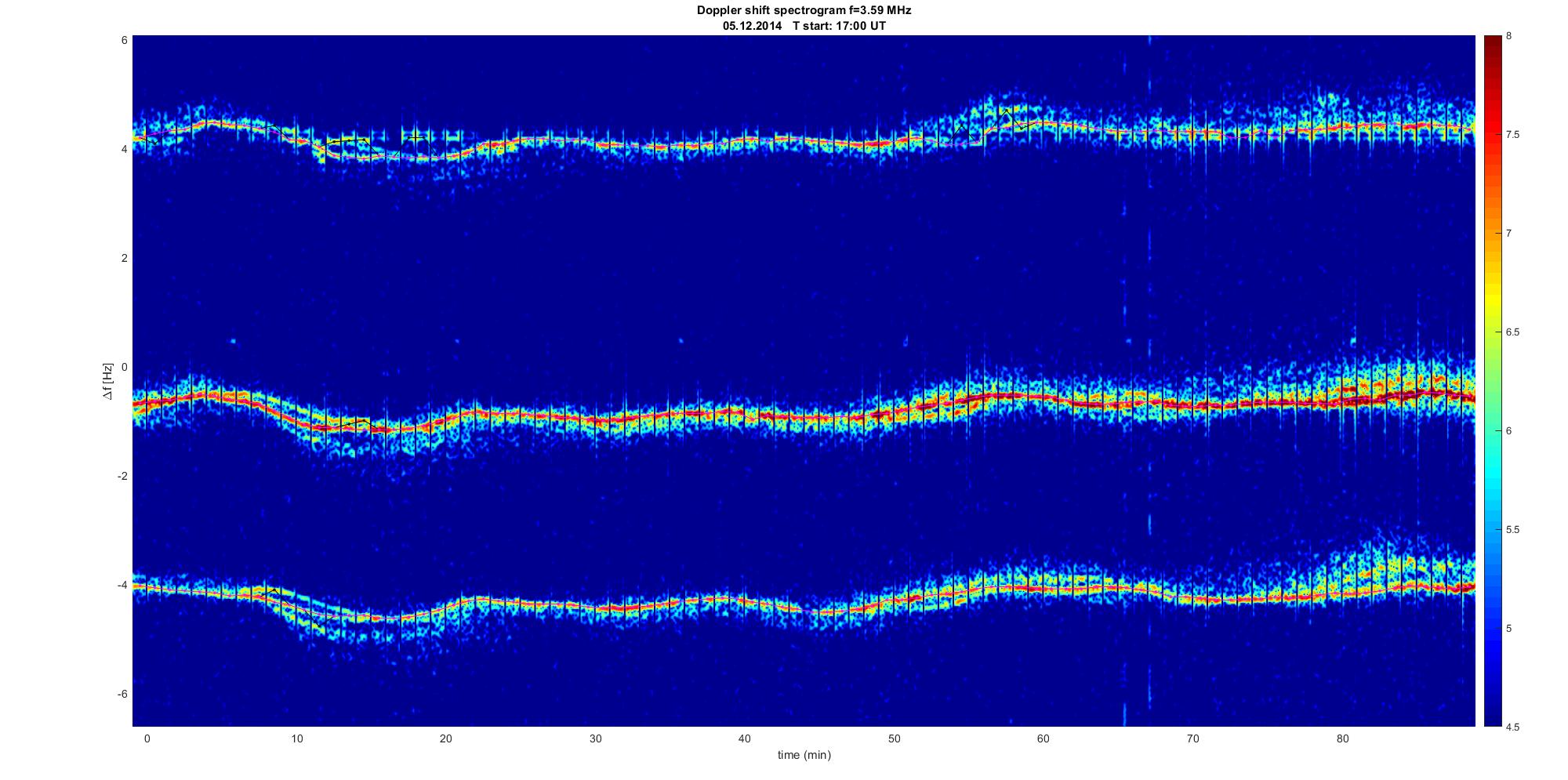Select the y-axis tick label 2

click(x=124, y=258)
